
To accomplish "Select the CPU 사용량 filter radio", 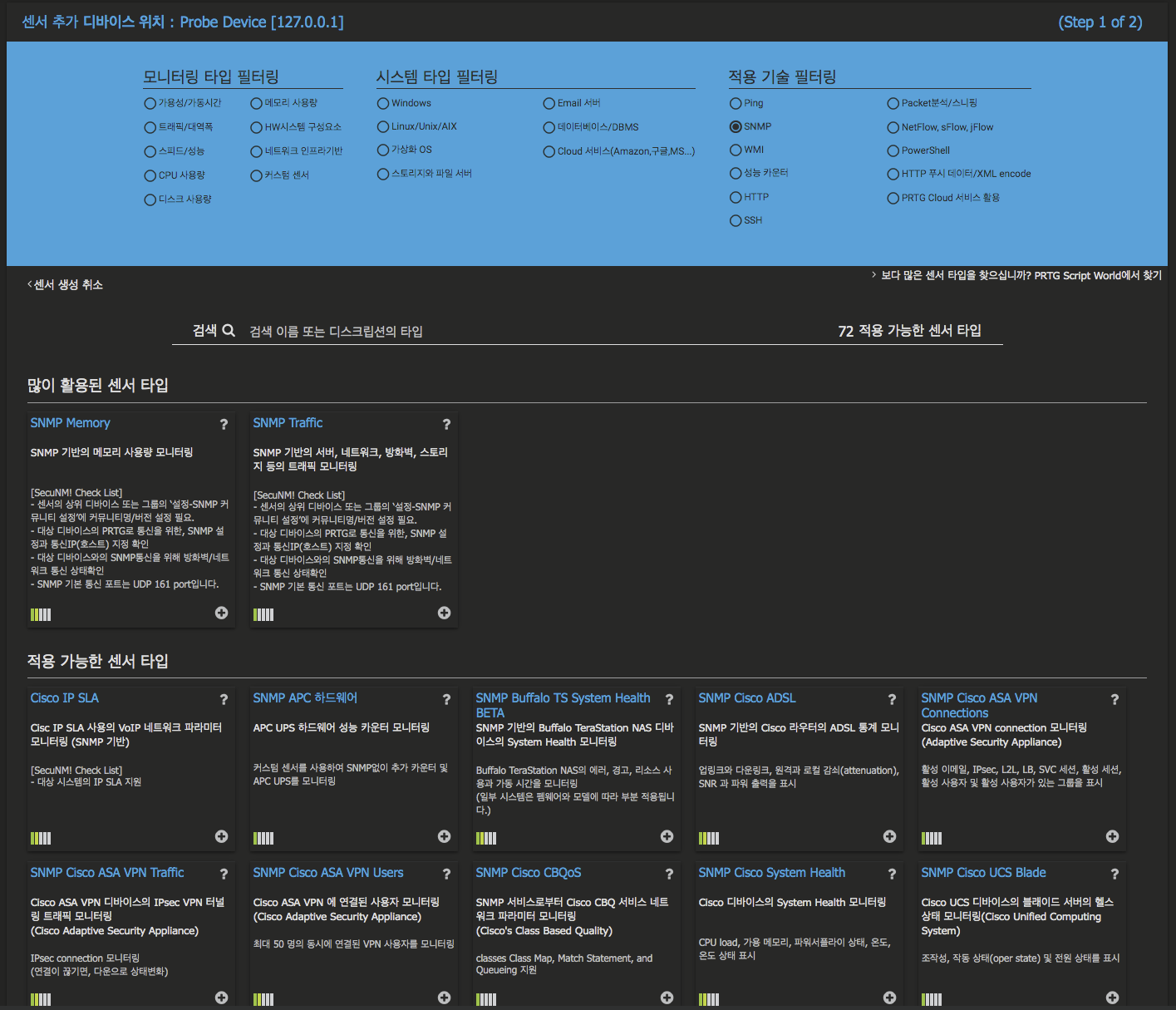I will (150, 176).
